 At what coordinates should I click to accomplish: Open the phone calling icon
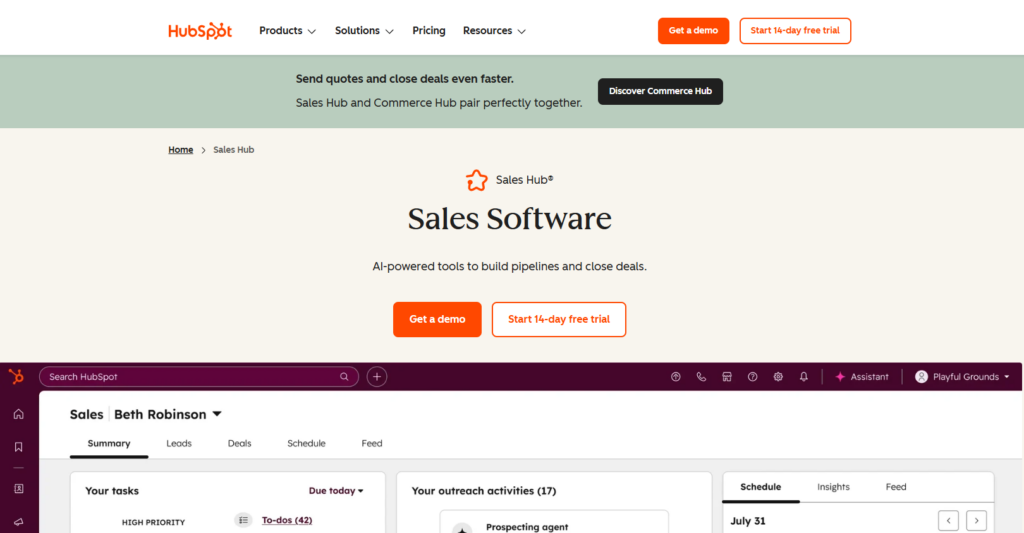click(701, 377)
